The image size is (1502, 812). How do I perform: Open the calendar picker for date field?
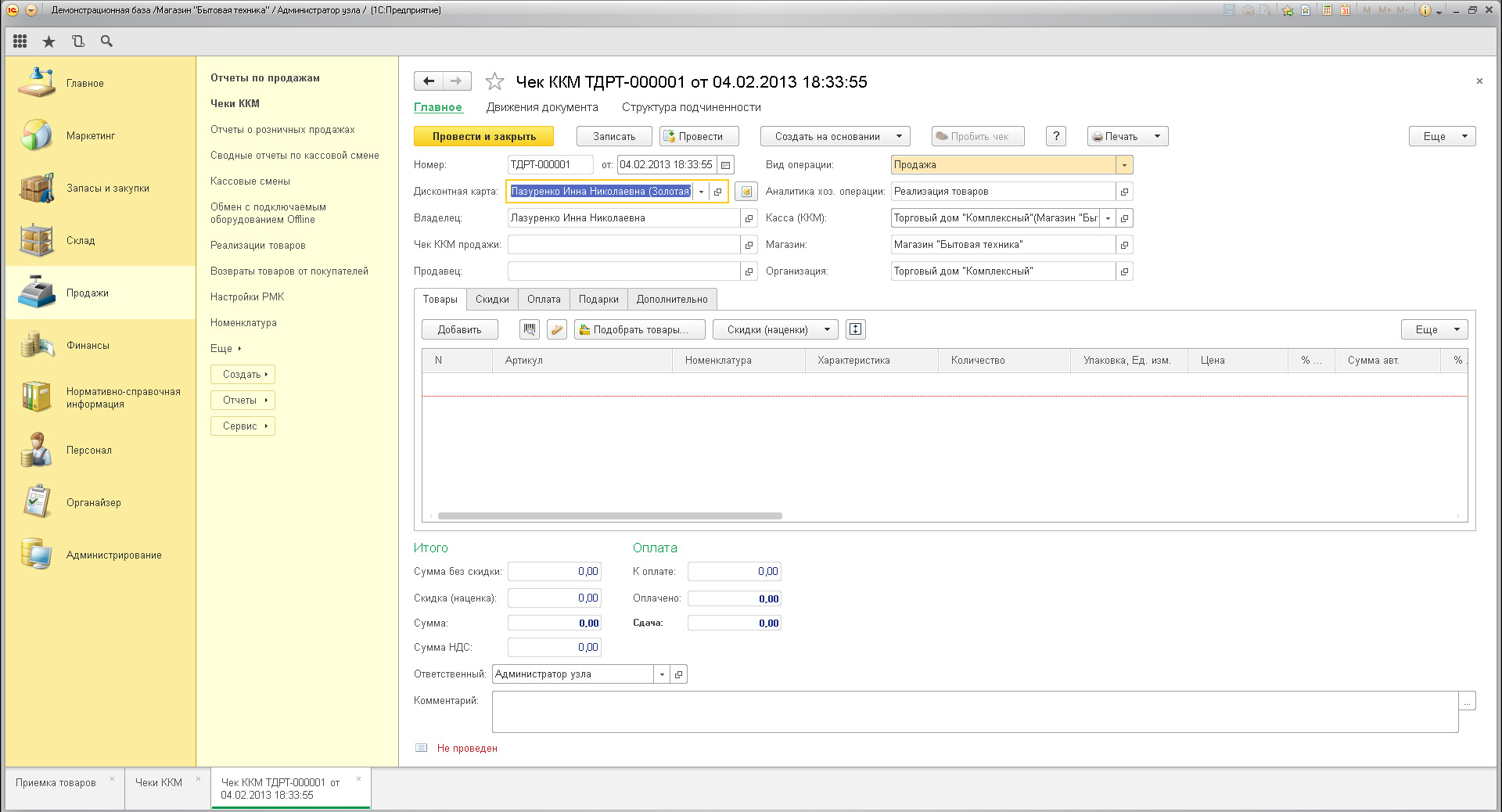click(x=725, y=165)
